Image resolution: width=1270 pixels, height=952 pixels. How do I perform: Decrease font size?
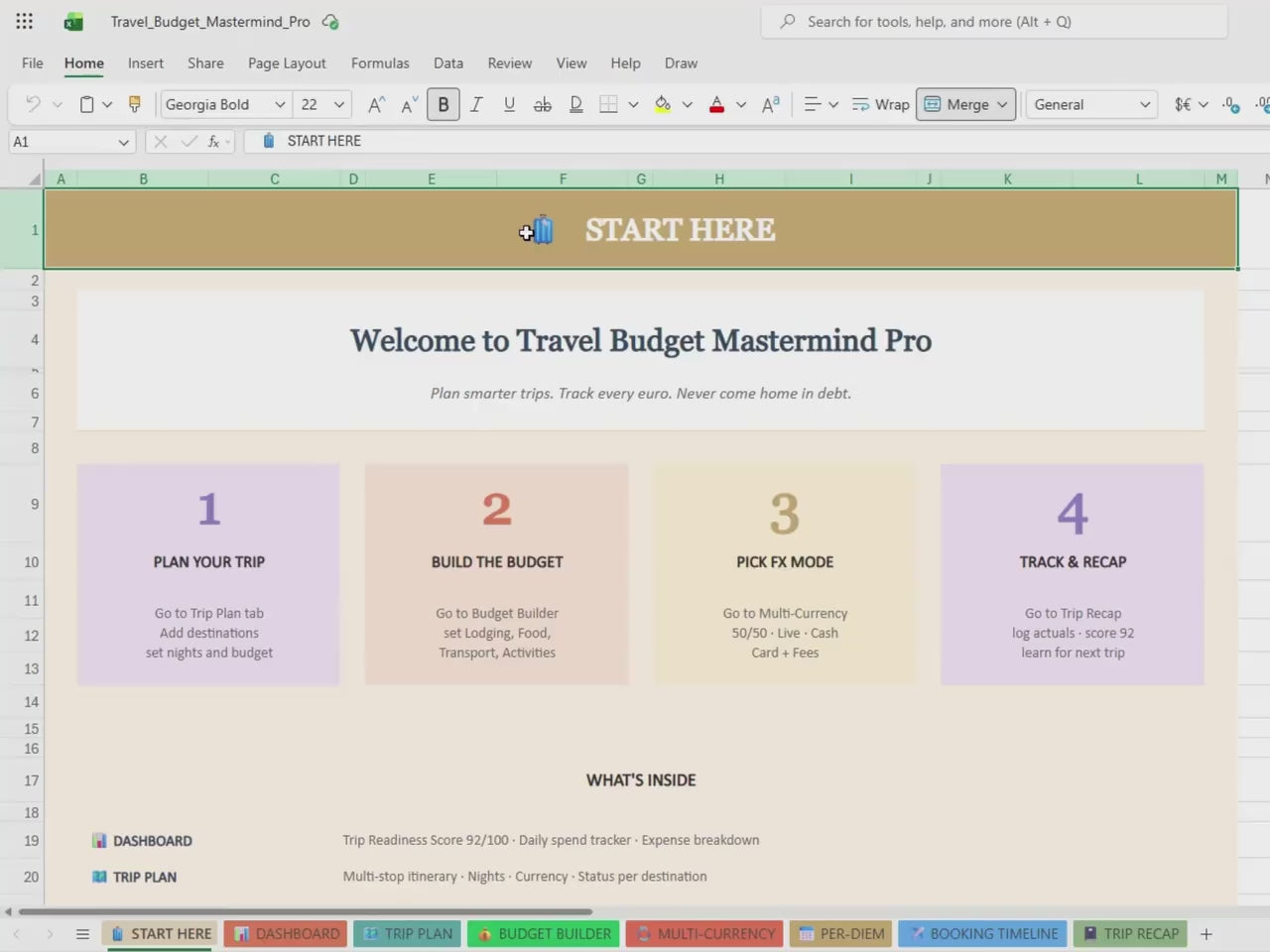409,104
